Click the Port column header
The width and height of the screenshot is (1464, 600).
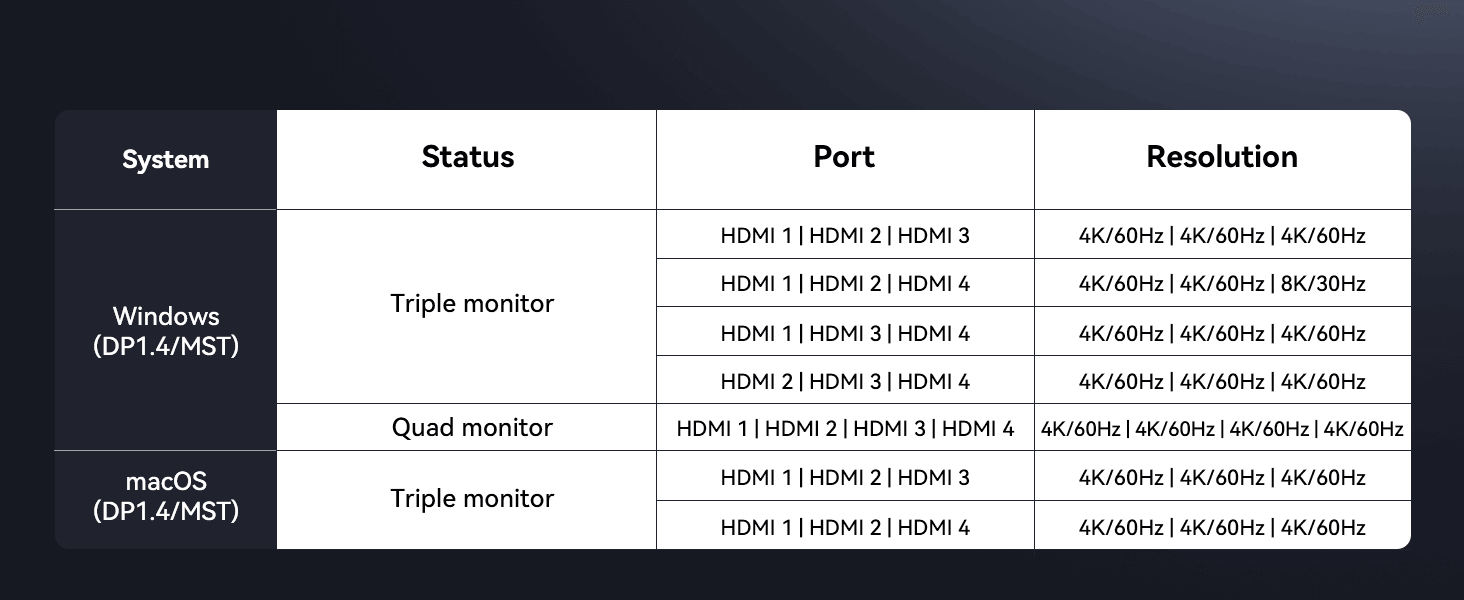click(x=844, y=157)
